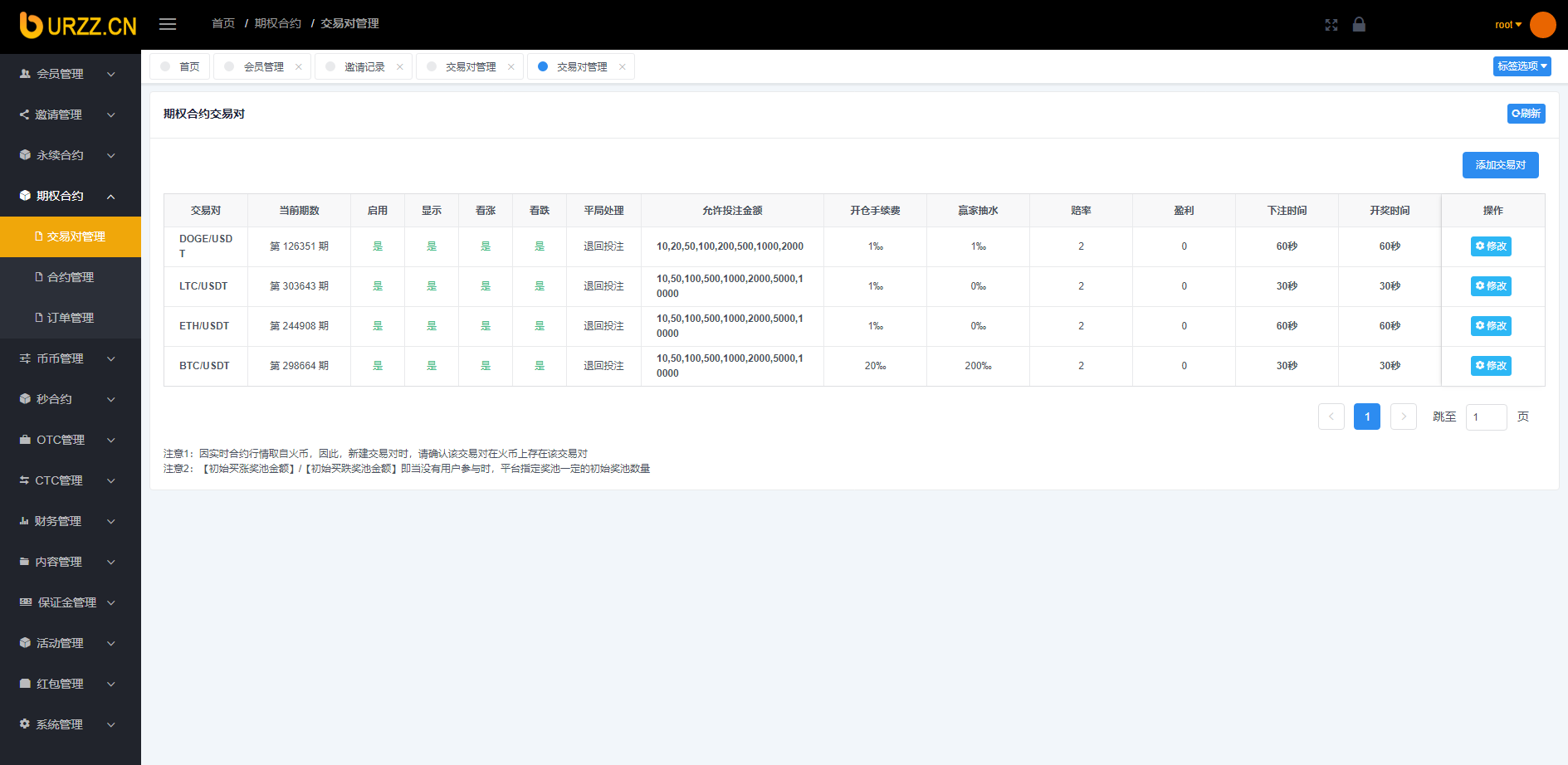Screen dimensions: 1568x765
Task: Expand the 财务管理 sidebar section
Action: point(70,521)
